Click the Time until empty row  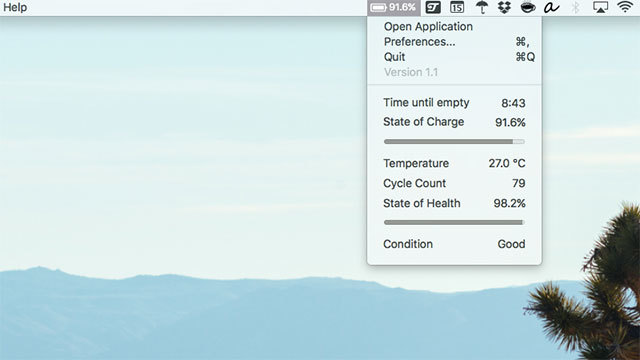454,103
